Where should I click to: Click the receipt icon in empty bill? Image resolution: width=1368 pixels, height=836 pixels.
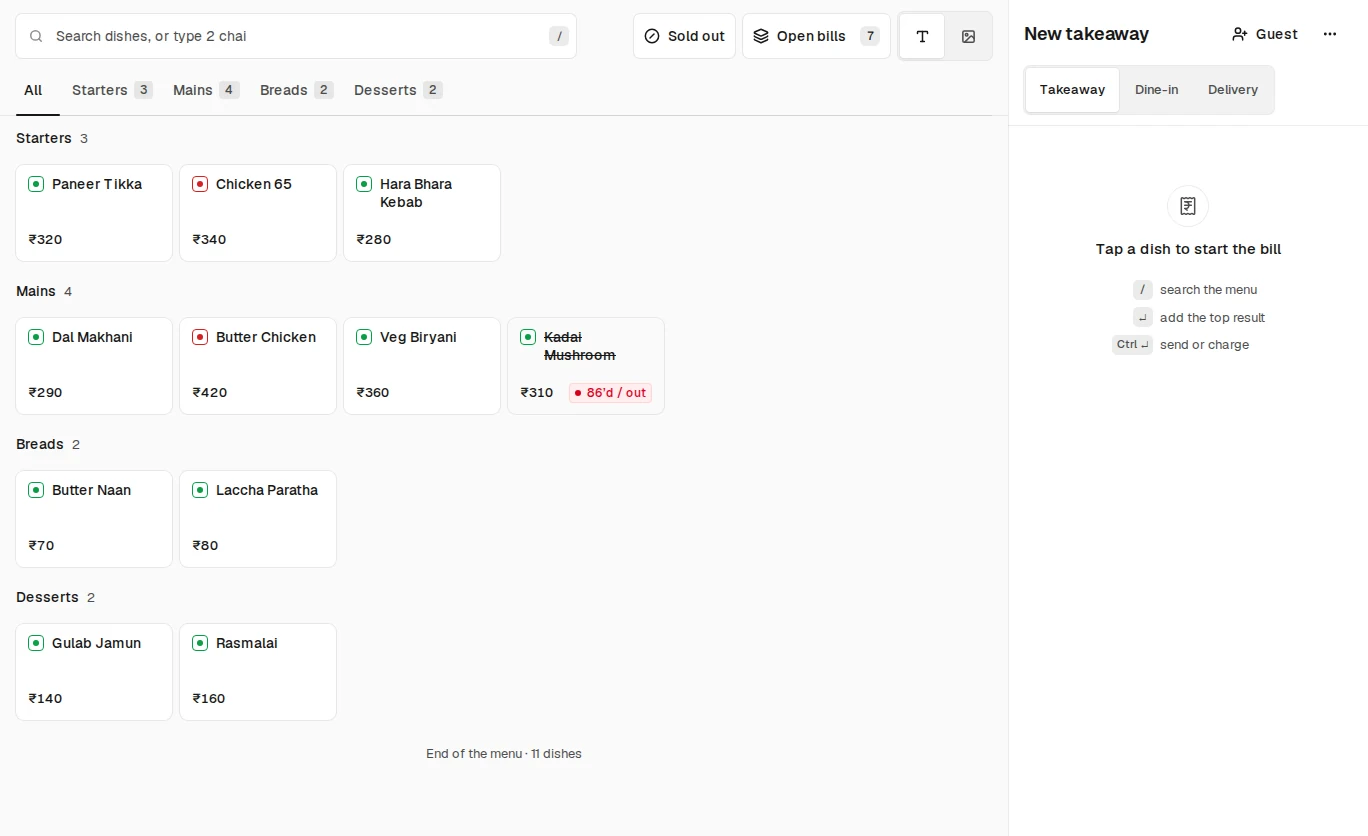click(x=1188, y=206)
